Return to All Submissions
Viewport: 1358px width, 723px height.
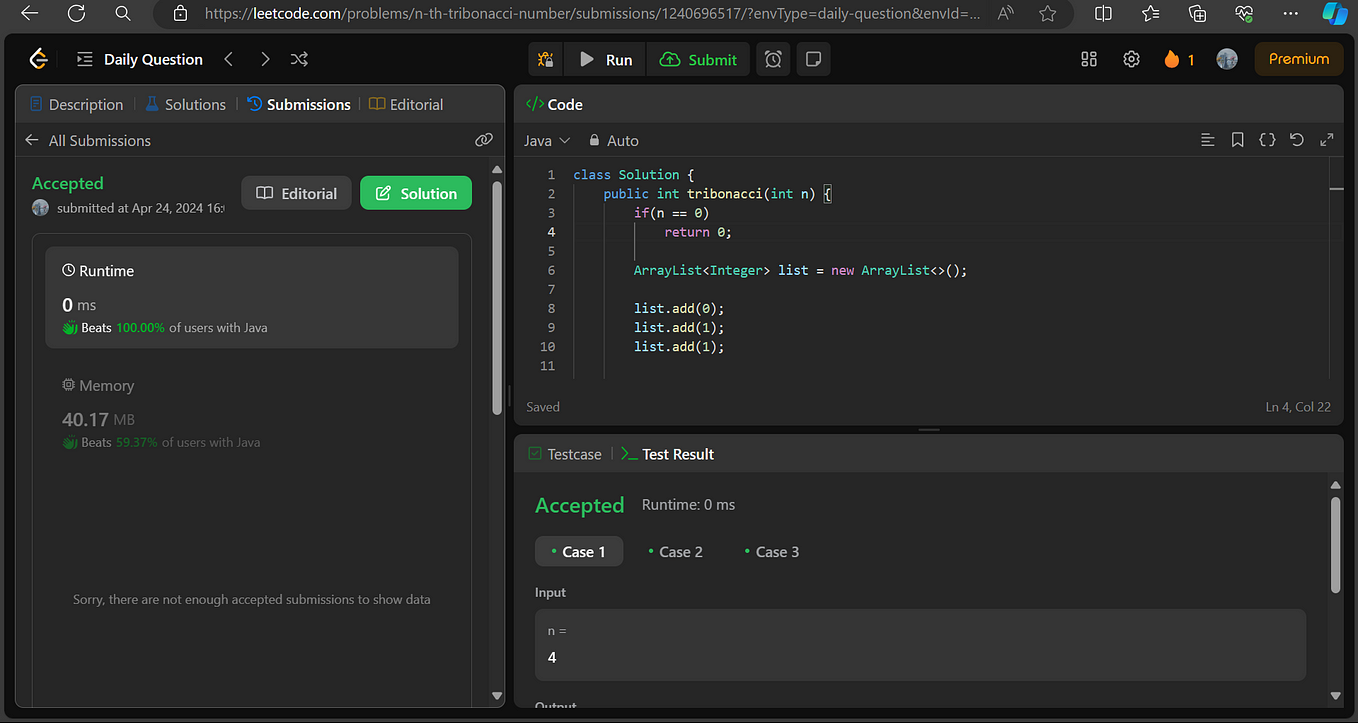[x=88, y=140]
